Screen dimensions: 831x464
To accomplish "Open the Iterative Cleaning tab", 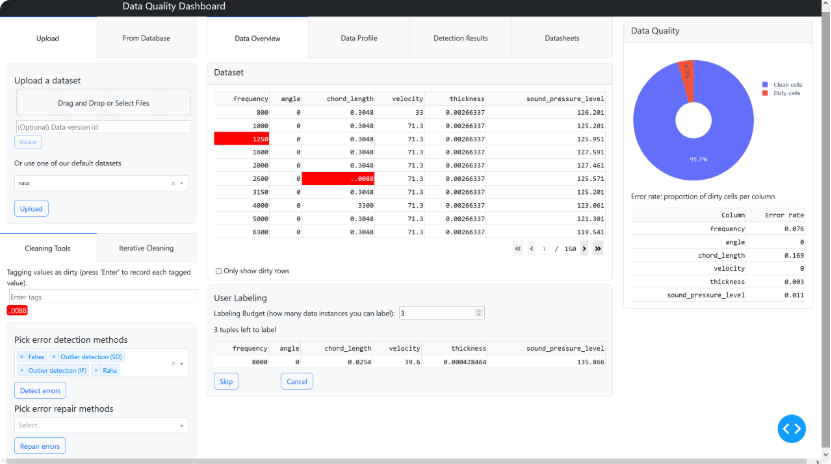I will pyautogui.click(x=146, y=248).
